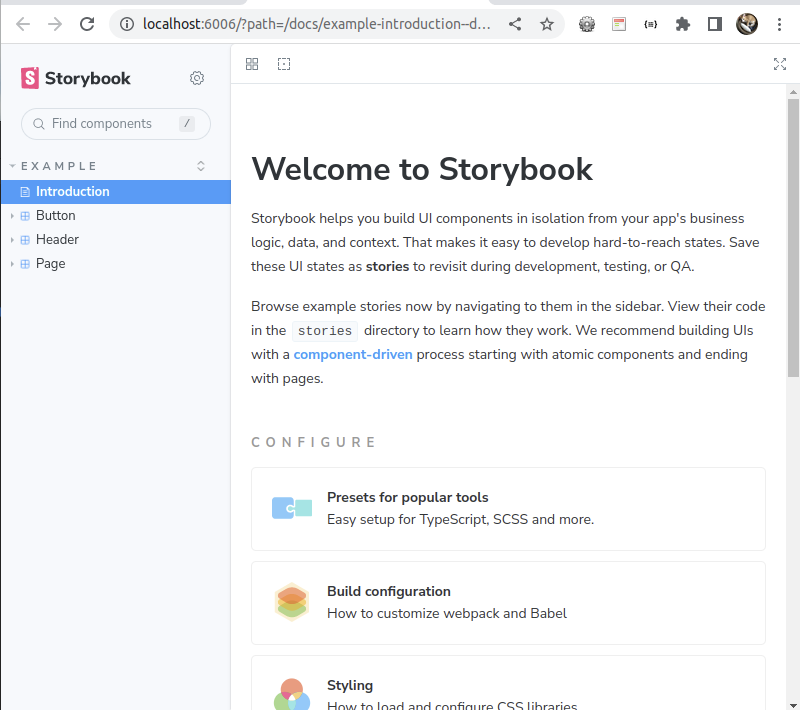Open Storybook settings gear menu
This screenshot has width=800, height=710.
[x=197, y=78]
